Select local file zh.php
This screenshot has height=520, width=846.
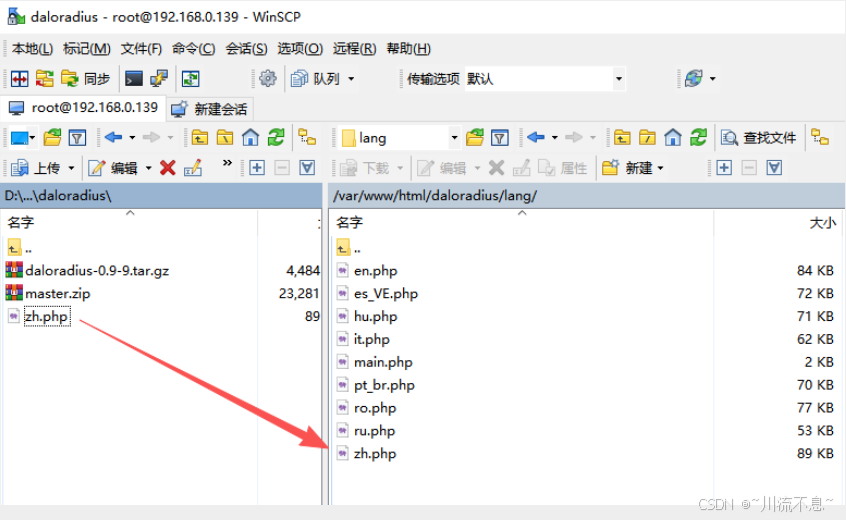[47, 316]
